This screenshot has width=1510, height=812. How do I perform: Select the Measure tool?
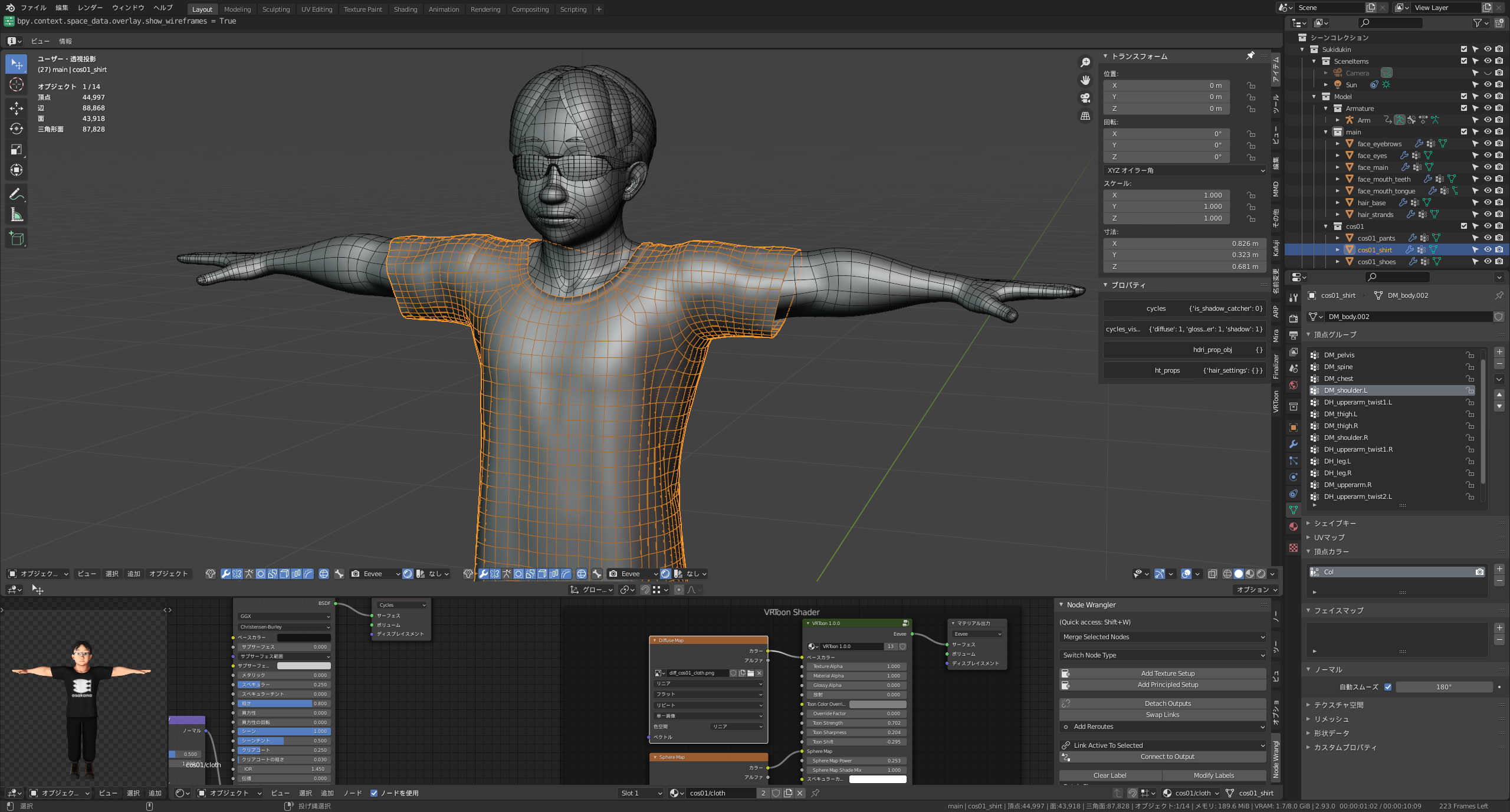point(17,215)
